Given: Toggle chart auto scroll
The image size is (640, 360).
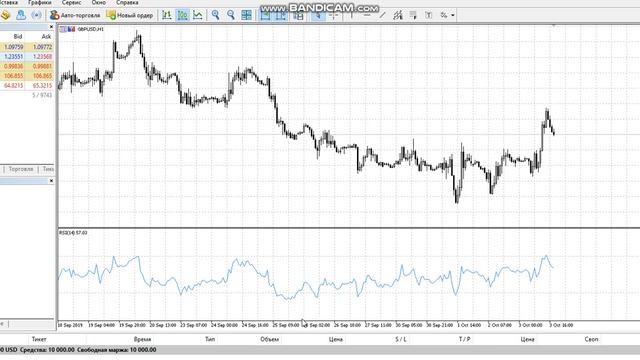Looking at the screenshot, I should pyautogui.click(x=265, y=16).
